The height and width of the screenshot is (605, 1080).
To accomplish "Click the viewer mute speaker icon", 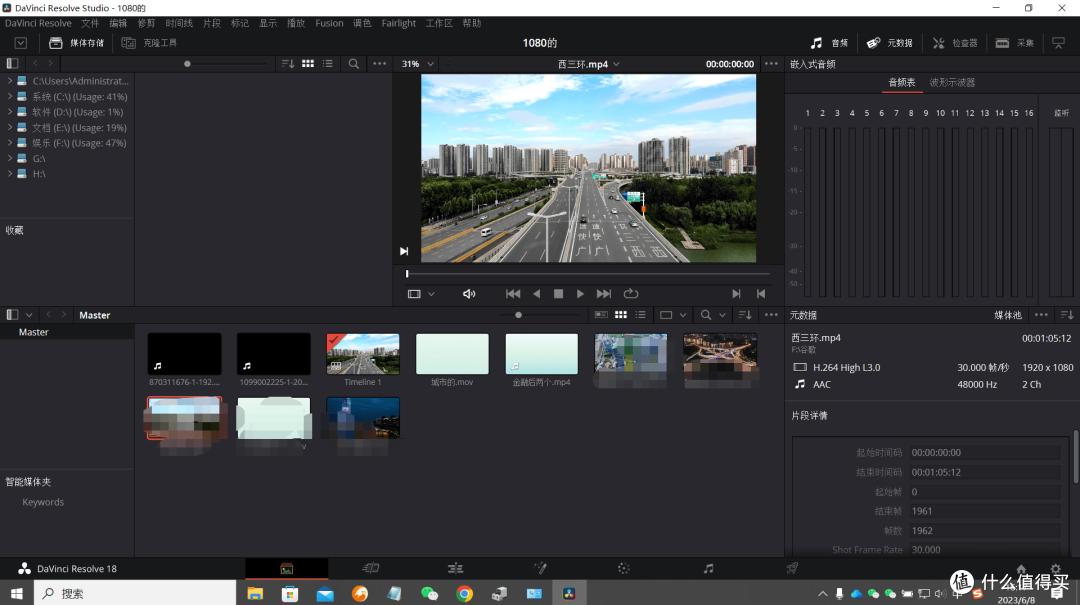I will pos(469,294).
